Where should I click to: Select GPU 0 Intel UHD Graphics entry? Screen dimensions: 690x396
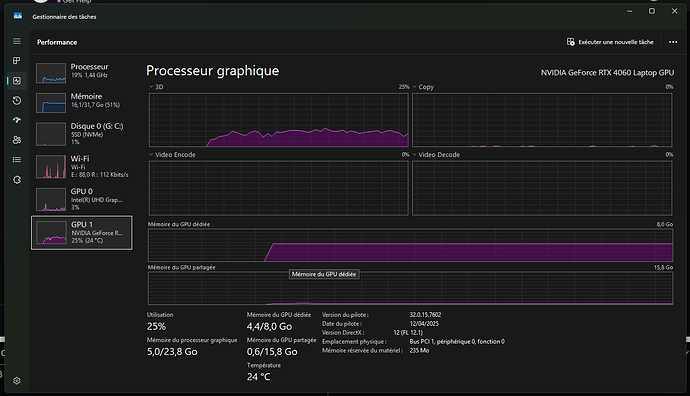click(82, 199)
